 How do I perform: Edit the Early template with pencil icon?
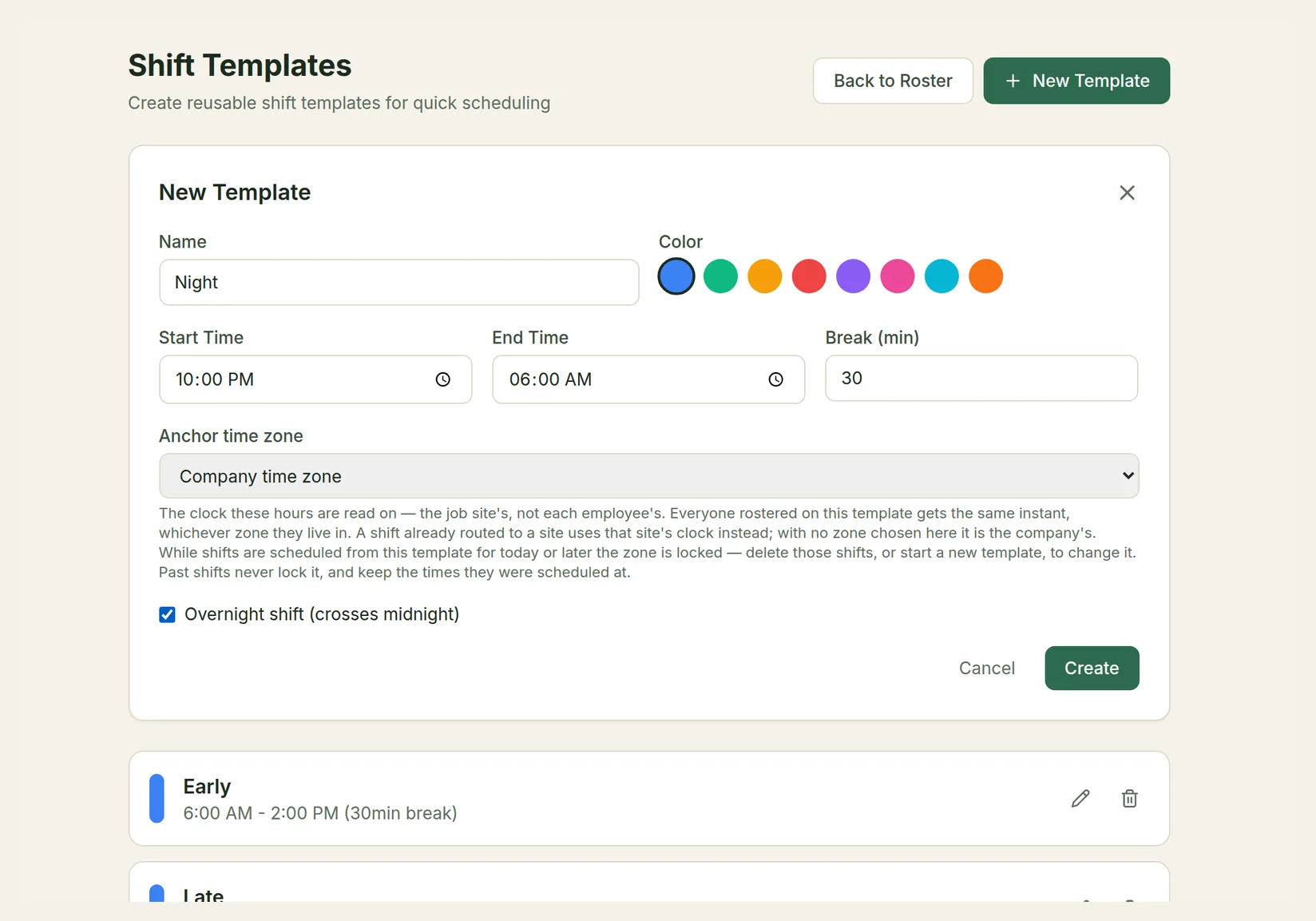pos(1080,799)
